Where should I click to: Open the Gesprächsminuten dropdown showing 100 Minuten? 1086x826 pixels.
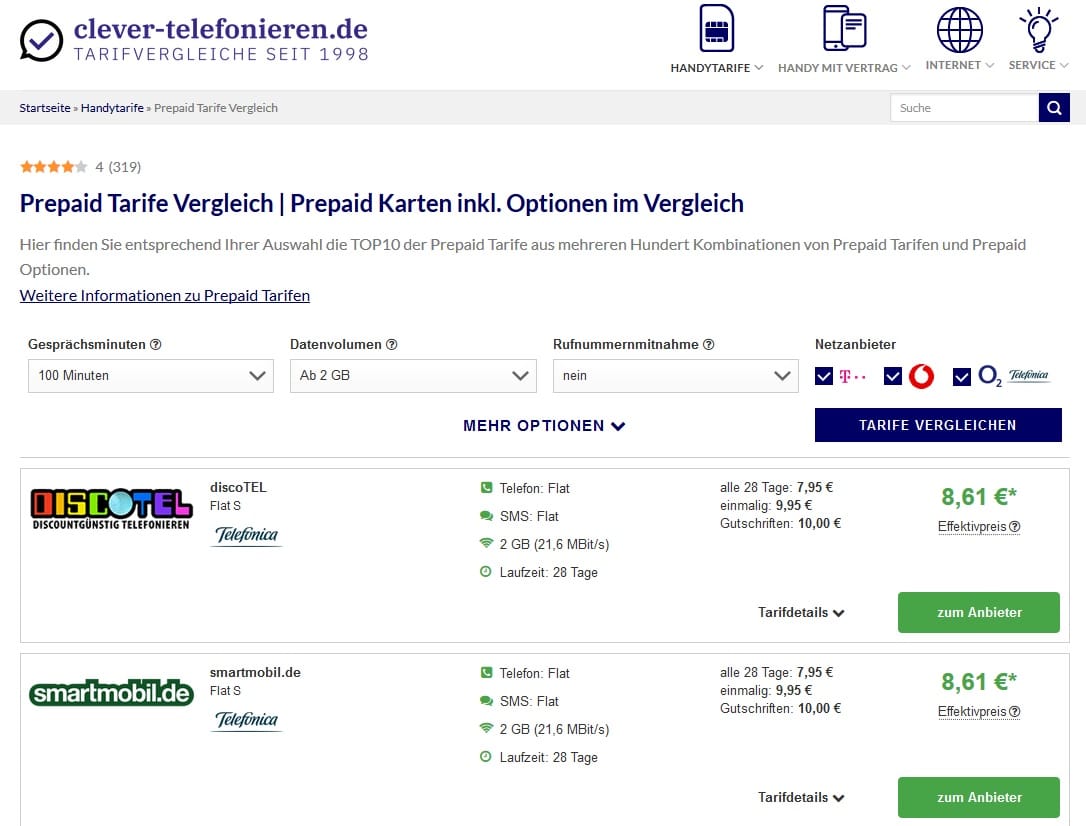tap(151, 376)
